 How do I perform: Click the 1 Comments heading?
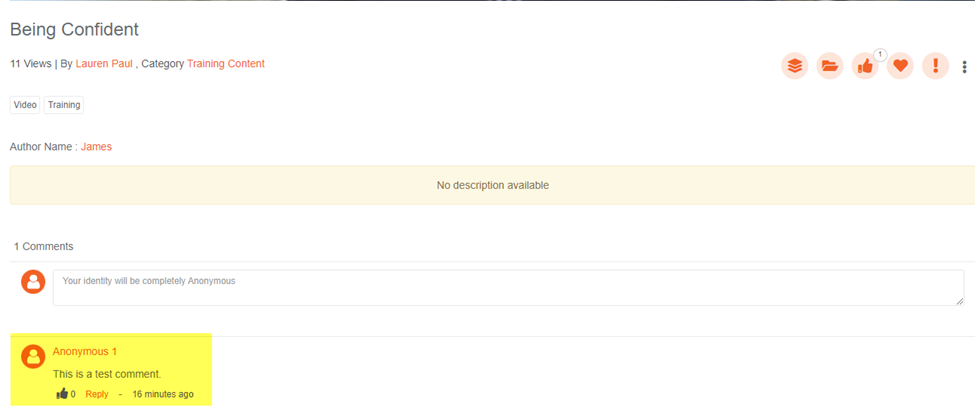pos(43,246)
